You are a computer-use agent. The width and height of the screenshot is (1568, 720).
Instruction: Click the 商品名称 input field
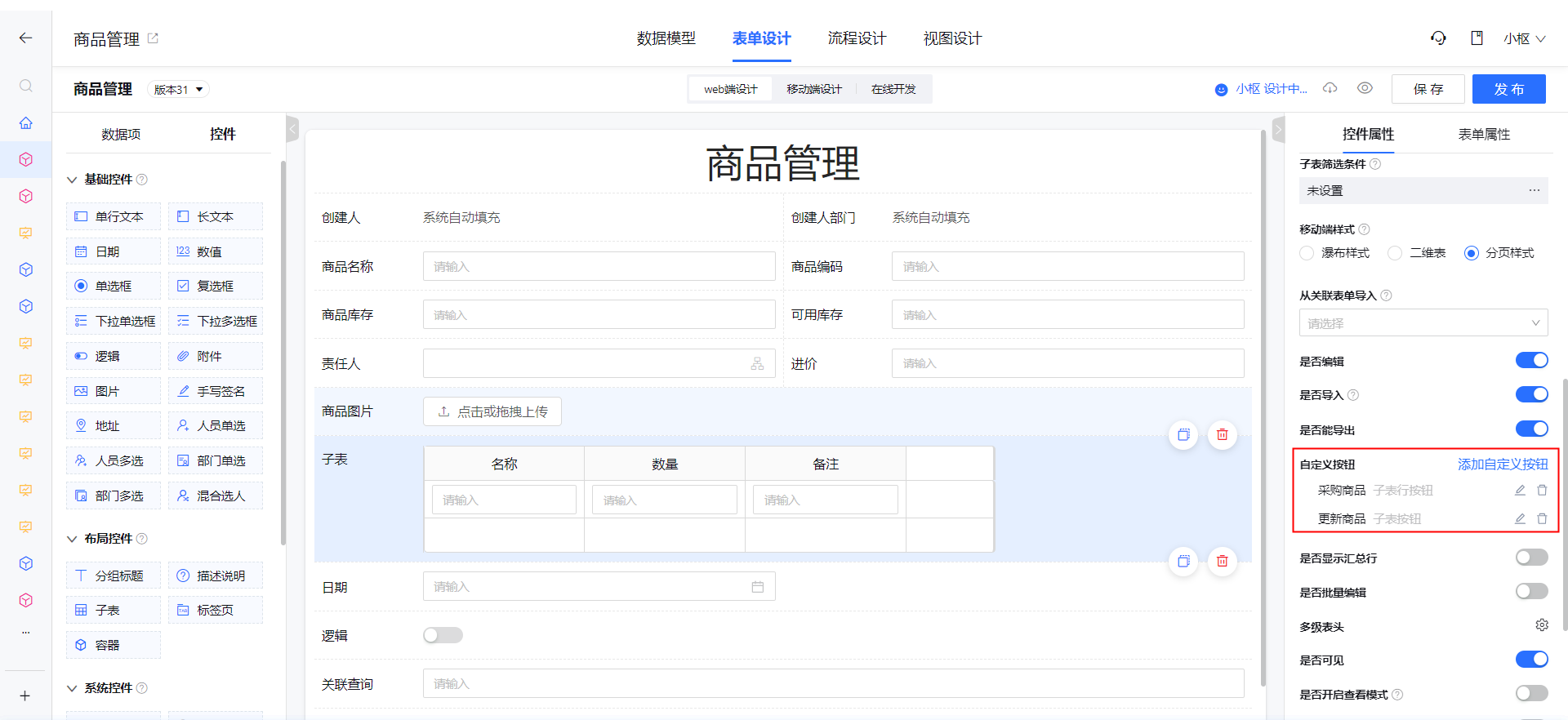(599, 266)
